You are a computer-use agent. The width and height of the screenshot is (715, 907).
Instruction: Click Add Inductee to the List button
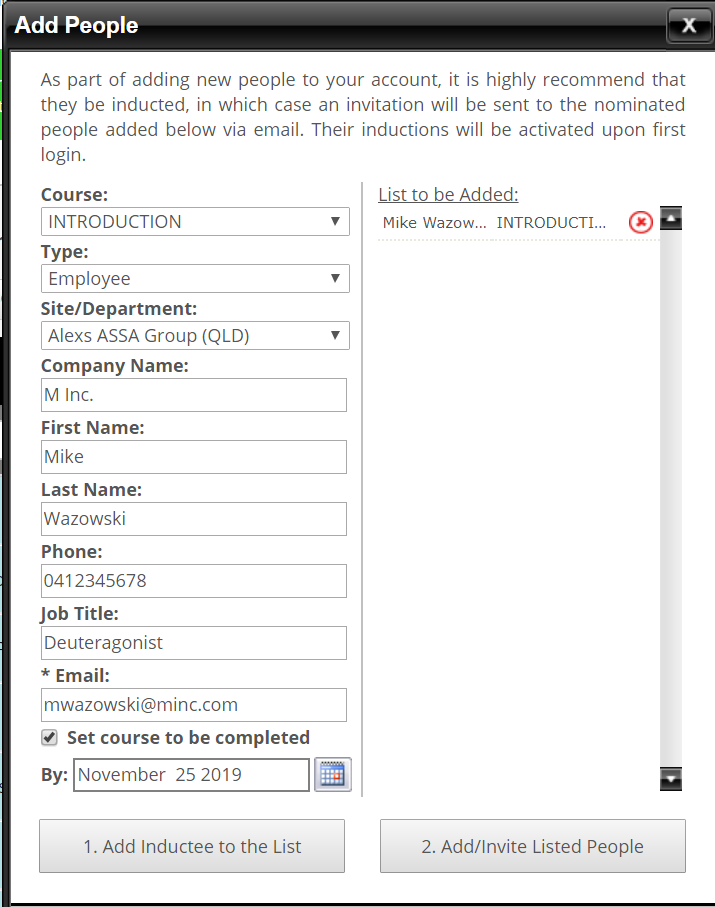coord(192,846)
